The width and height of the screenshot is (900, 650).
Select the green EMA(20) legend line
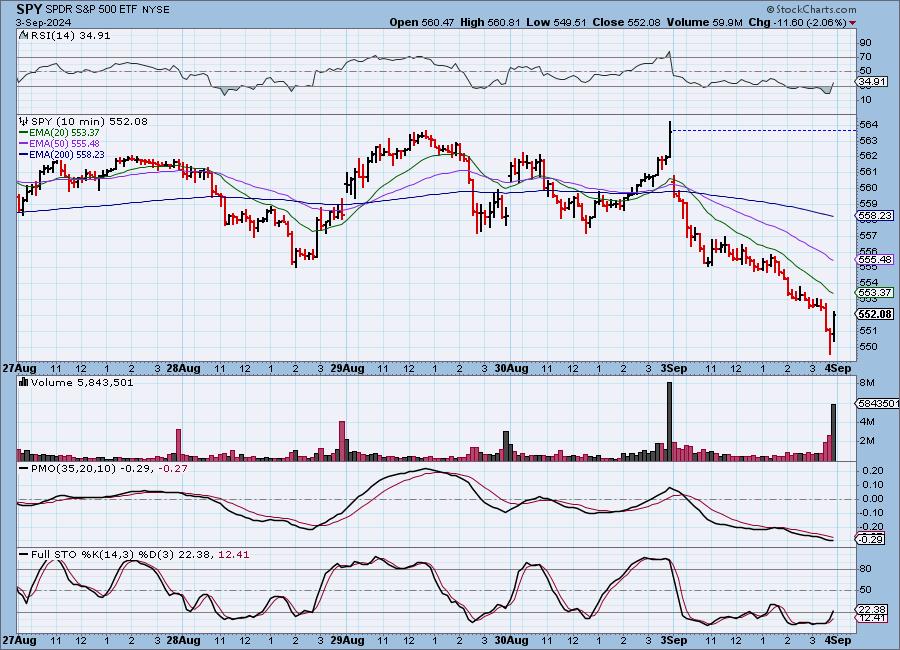pyautogui.click(x=24, y=133)
